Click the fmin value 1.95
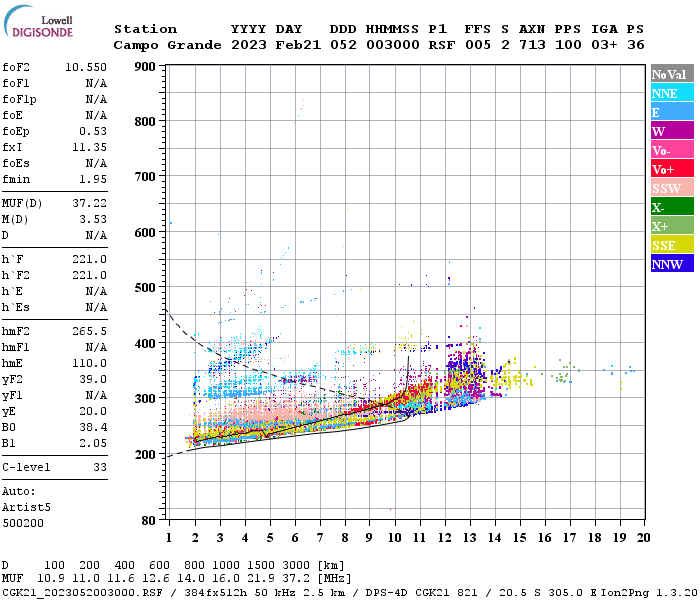This screenshot has height=600, width=700. pyautogui.click(x=93, y=179)
